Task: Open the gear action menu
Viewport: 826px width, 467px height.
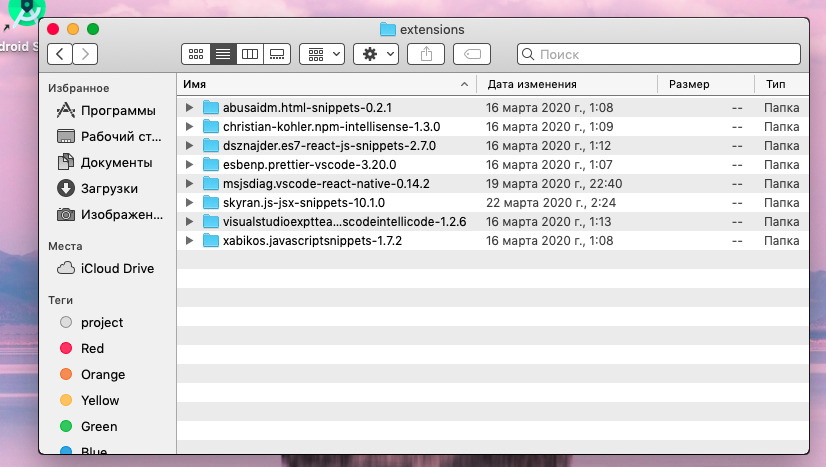Action: pyautogui.click(x=376, y=54)
